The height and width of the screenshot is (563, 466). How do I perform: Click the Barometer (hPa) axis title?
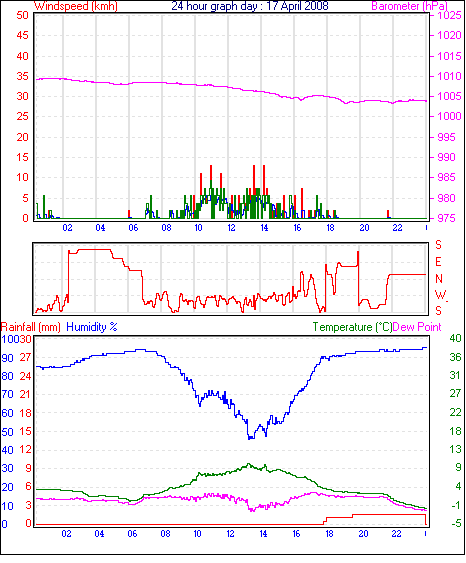(x=410, y=6)
